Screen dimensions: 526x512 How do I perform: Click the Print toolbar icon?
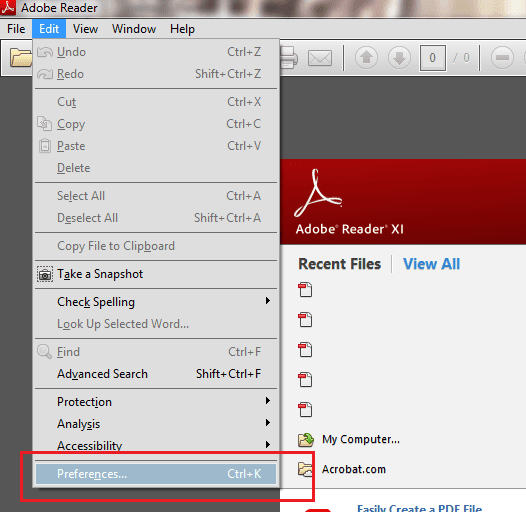[x=289, y=58]
